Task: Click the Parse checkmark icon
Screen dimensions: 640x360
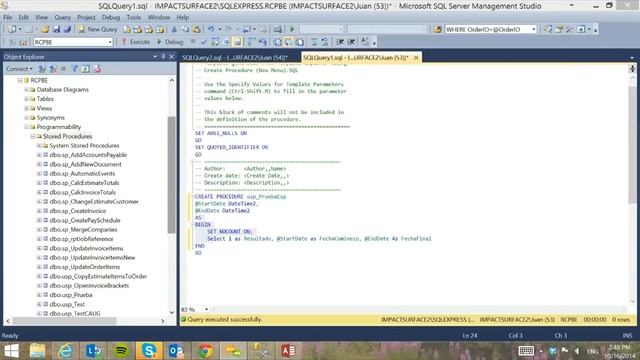Action: tap(204, 42)
